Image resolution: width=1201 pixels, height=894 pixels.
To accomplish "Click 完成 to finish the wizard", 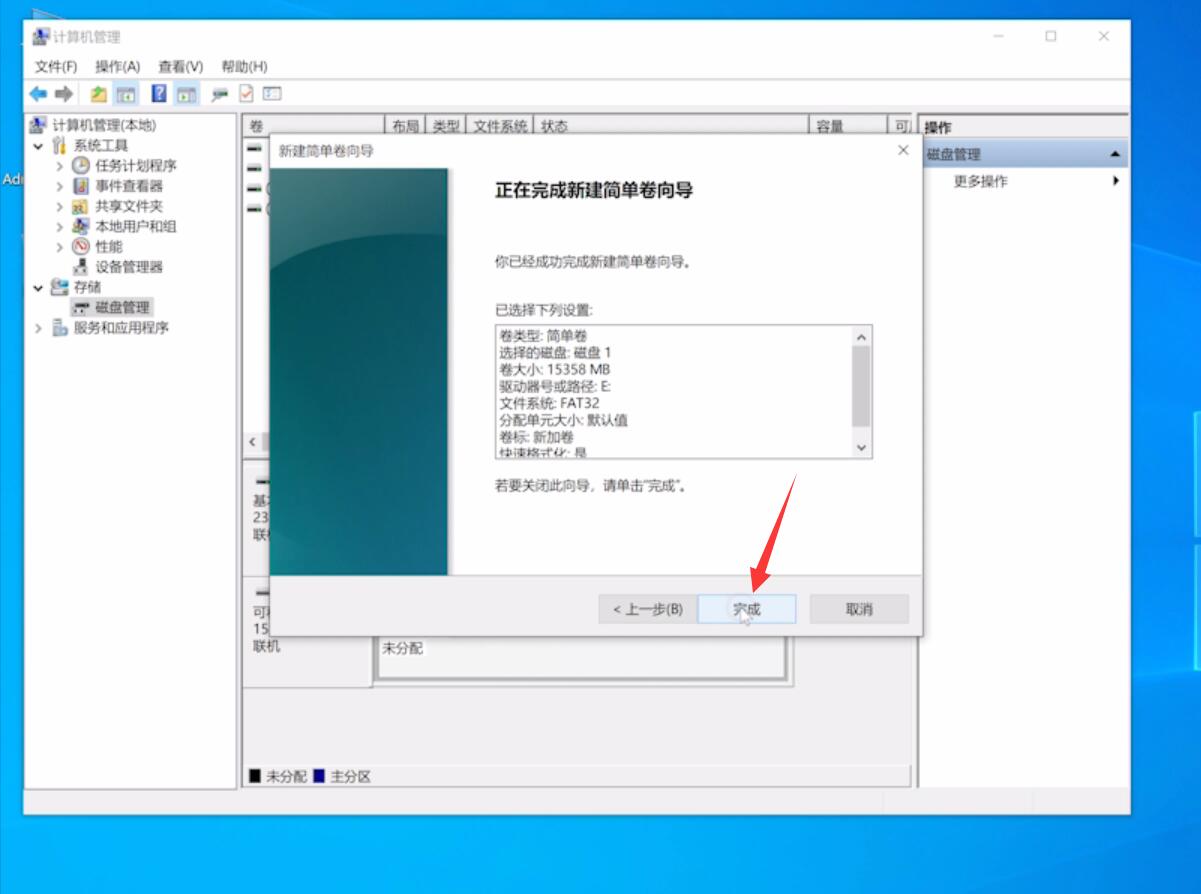I will [x=746, y=609].
